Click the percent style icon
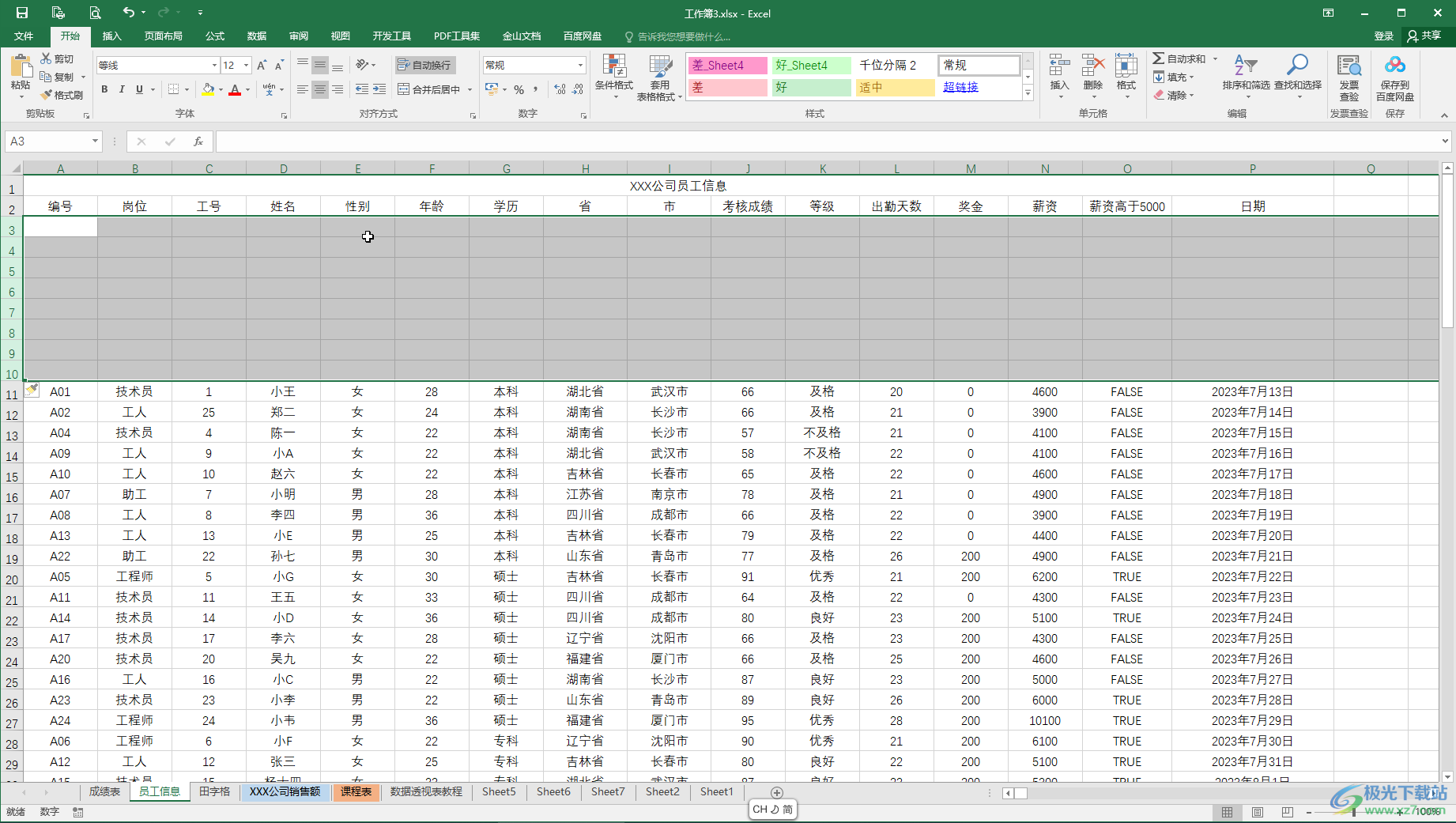1456x823 pixels. coord(519,89)
